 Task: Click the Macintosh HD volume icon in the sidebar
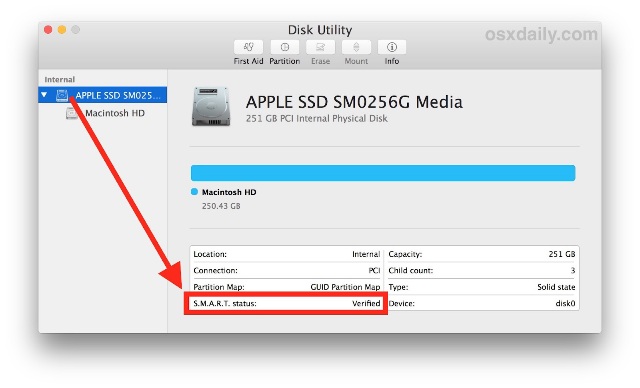[72, 113]
